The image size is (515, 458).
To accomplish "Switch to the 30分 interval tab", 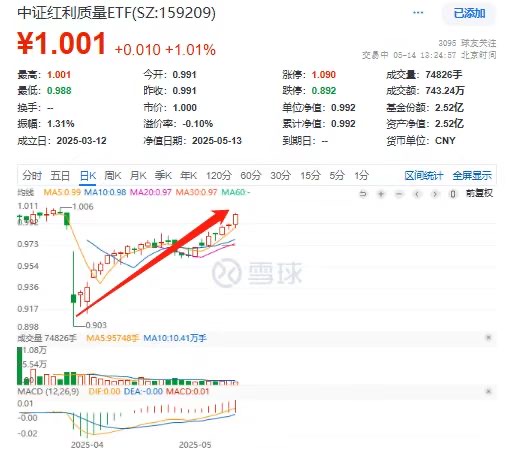I will [x=280, y=175].
